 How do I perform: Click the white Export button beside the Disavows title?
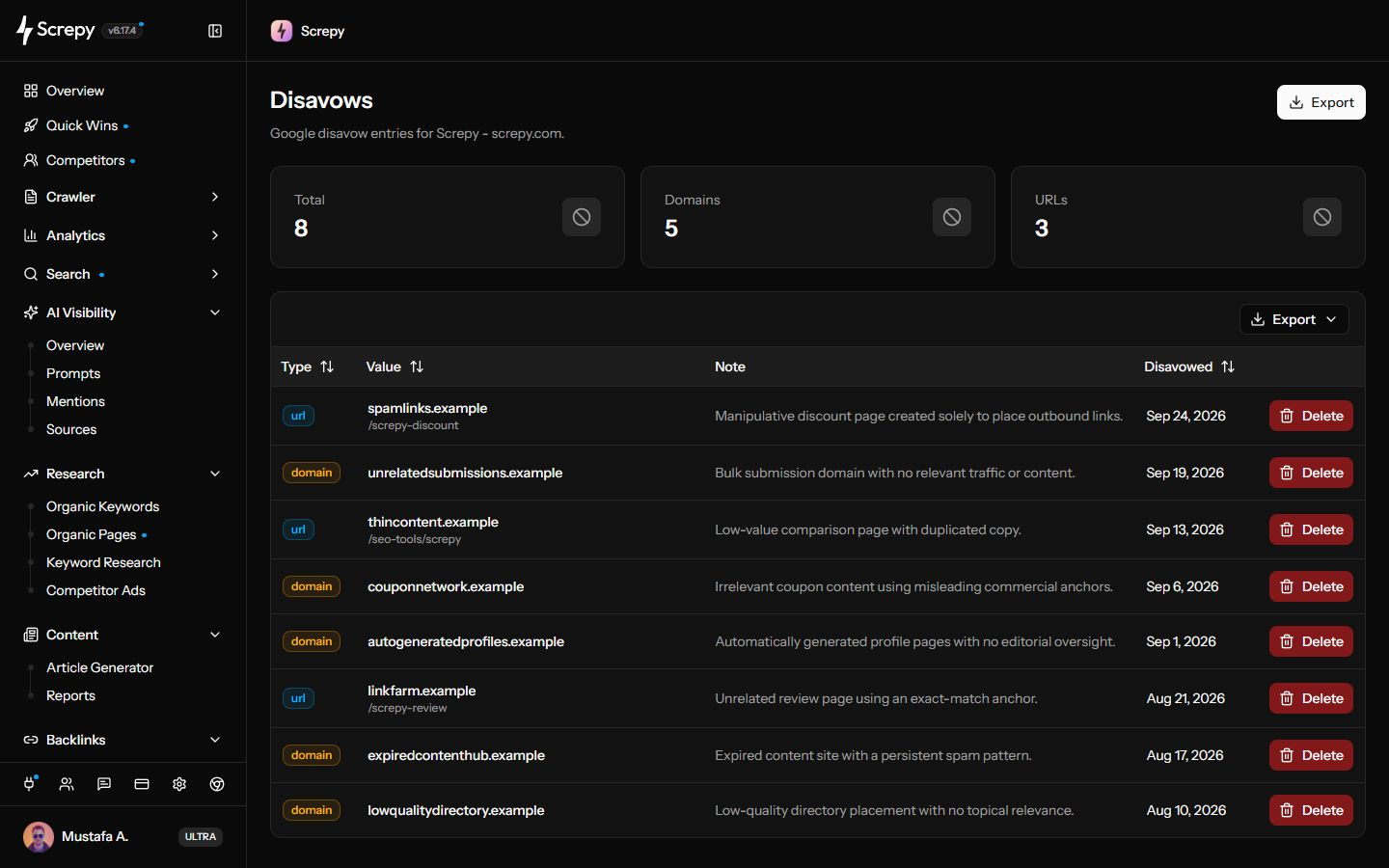coord(1321,102)
